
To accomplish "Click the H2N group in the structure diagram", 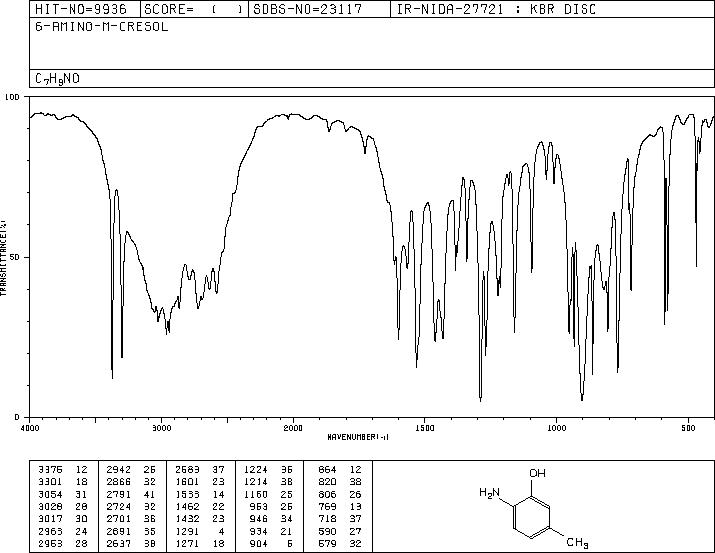I will tap(489, 493).
